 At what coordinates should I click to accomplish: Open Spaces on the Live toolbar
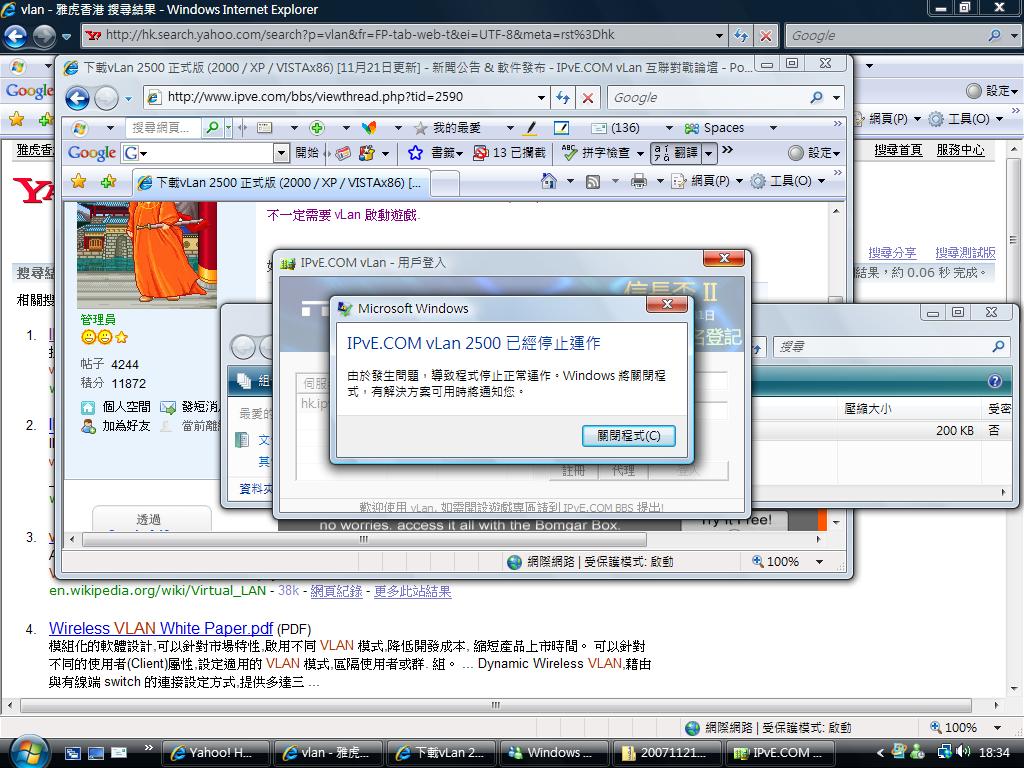click(714, 127)
